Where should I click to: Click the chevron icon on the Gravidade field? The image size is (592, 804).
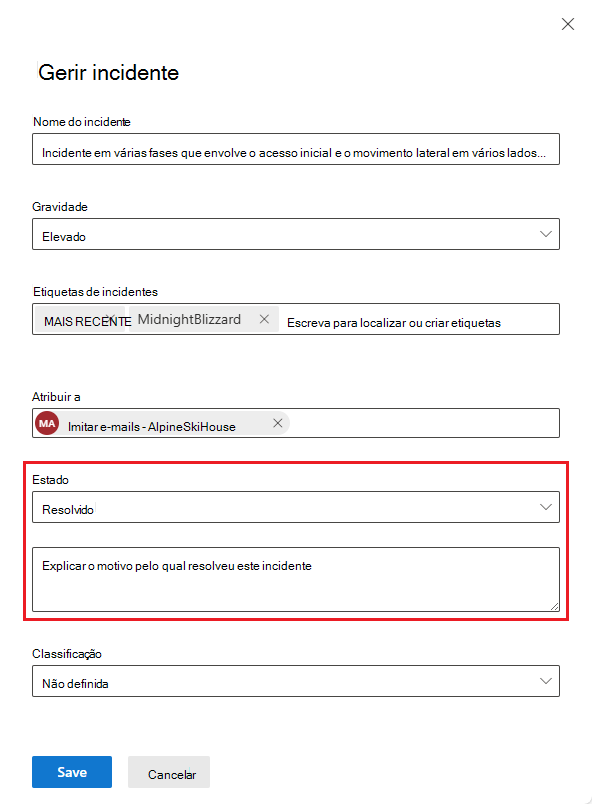pyautogui.click(x=547, y=233)
